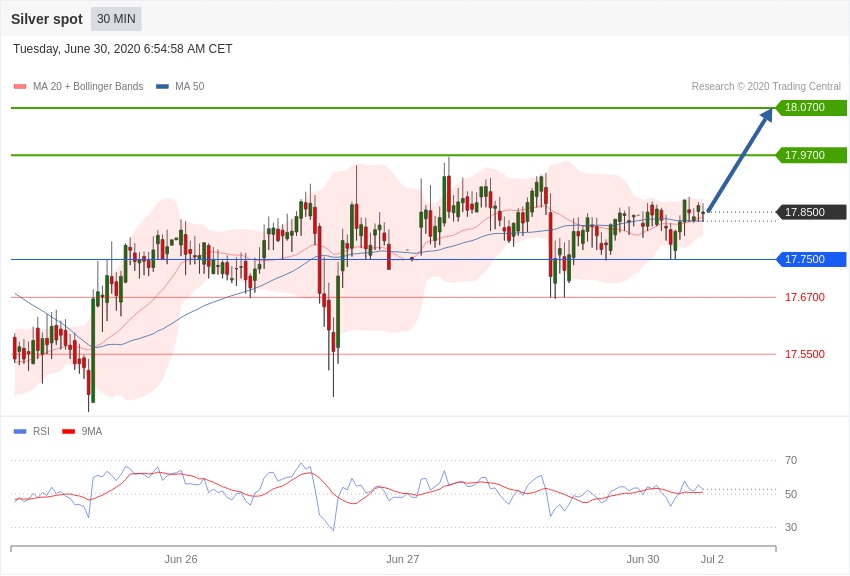Click the MA 20 + Bollinger Bands legend label
This screenshot has height=576, width=850.
click(88, 86)
